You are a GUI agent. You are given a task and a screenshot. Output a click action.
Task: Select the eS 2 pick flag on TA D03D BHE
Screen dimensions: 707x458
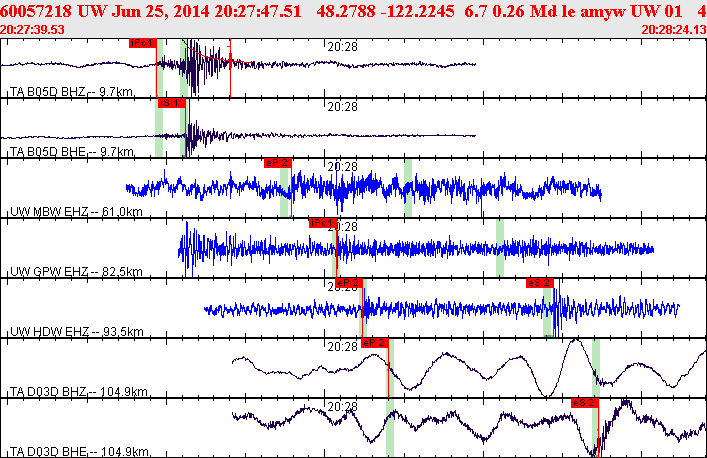[x=585, y=403]
